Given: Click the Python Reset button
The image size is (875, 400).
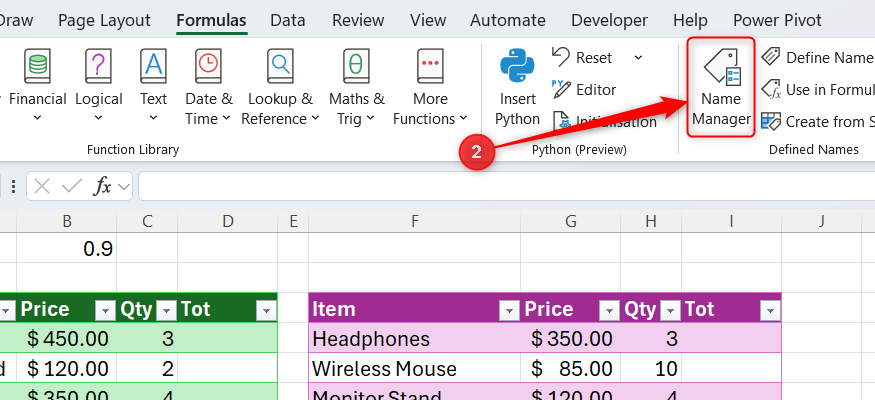Looking at the screenshot, I should pyautogui.click(x=583, y=57).
